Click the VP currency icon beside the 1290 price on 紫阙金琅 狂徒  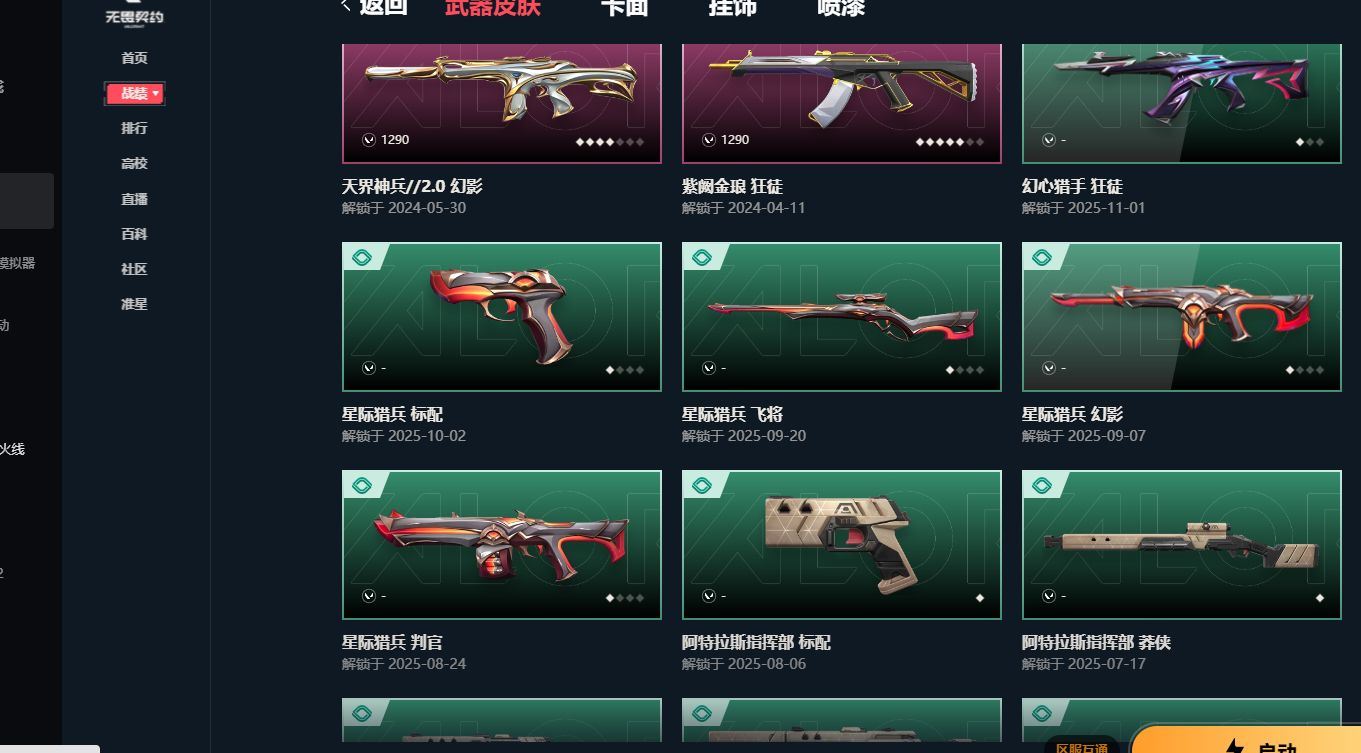(709, 140)
